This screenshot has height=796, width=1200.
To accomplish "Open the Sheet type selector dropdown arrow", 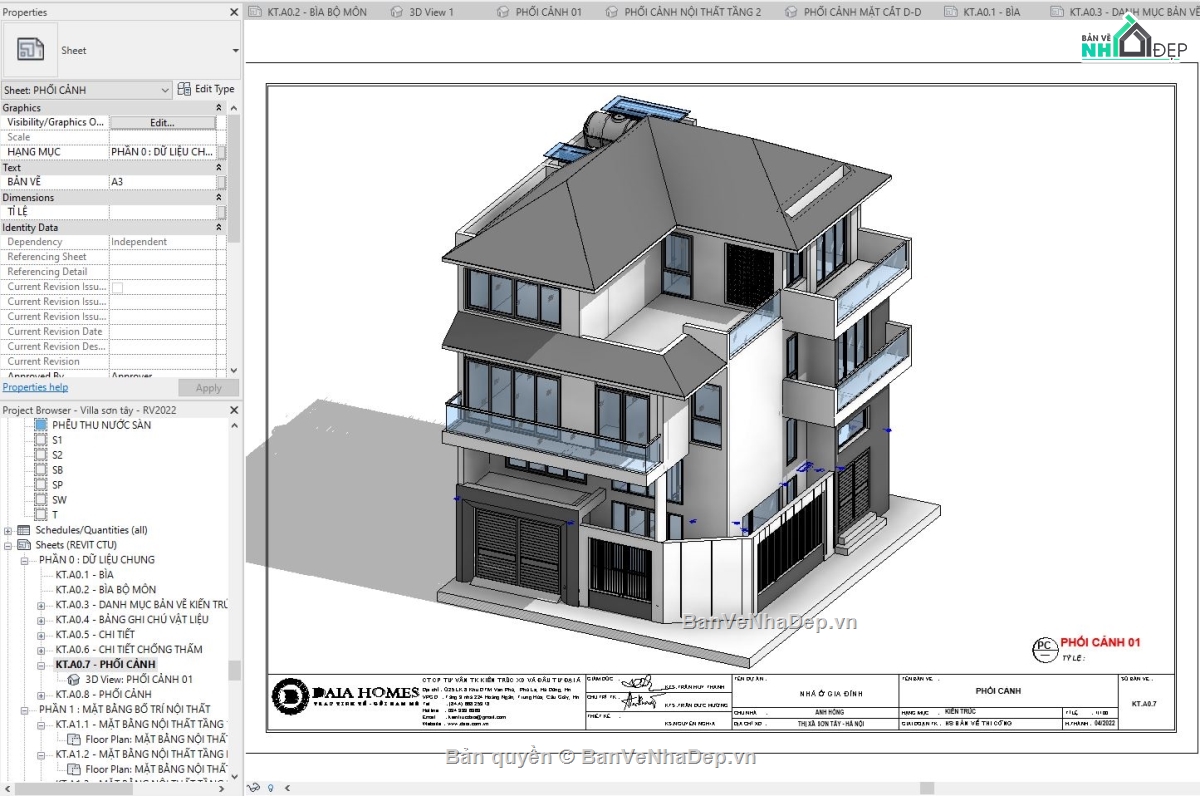I will (236, 50).
